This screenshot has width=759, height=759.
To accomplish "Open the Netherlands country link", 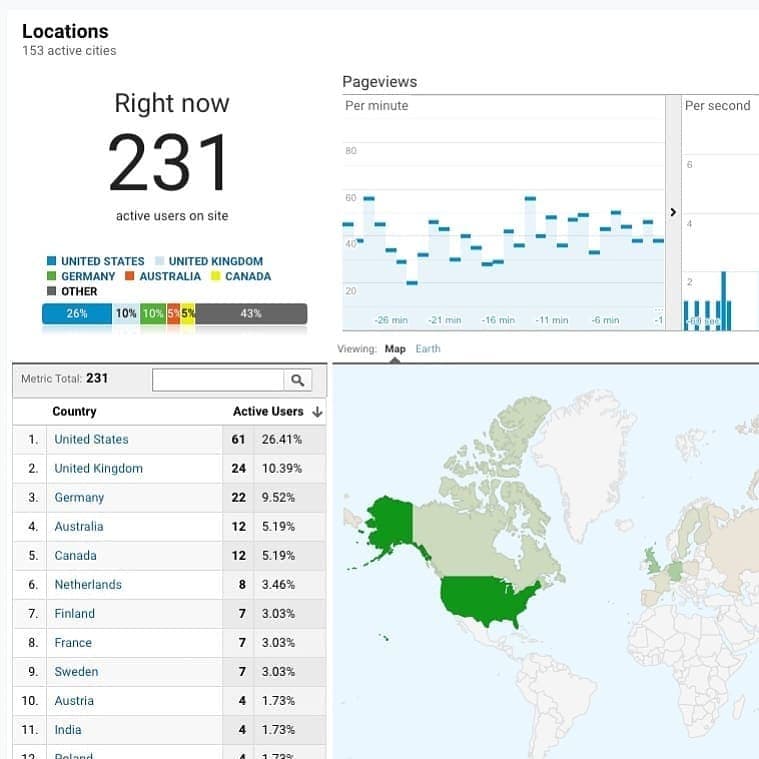I will pos(88,584).
